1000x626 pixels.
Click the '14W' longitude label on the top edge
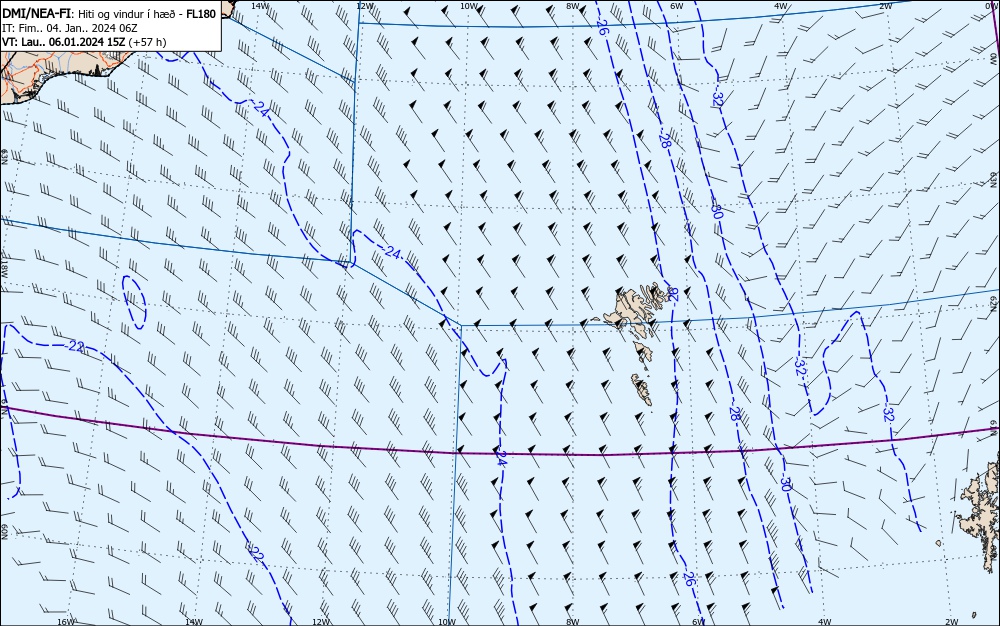[x=259, y=6]
